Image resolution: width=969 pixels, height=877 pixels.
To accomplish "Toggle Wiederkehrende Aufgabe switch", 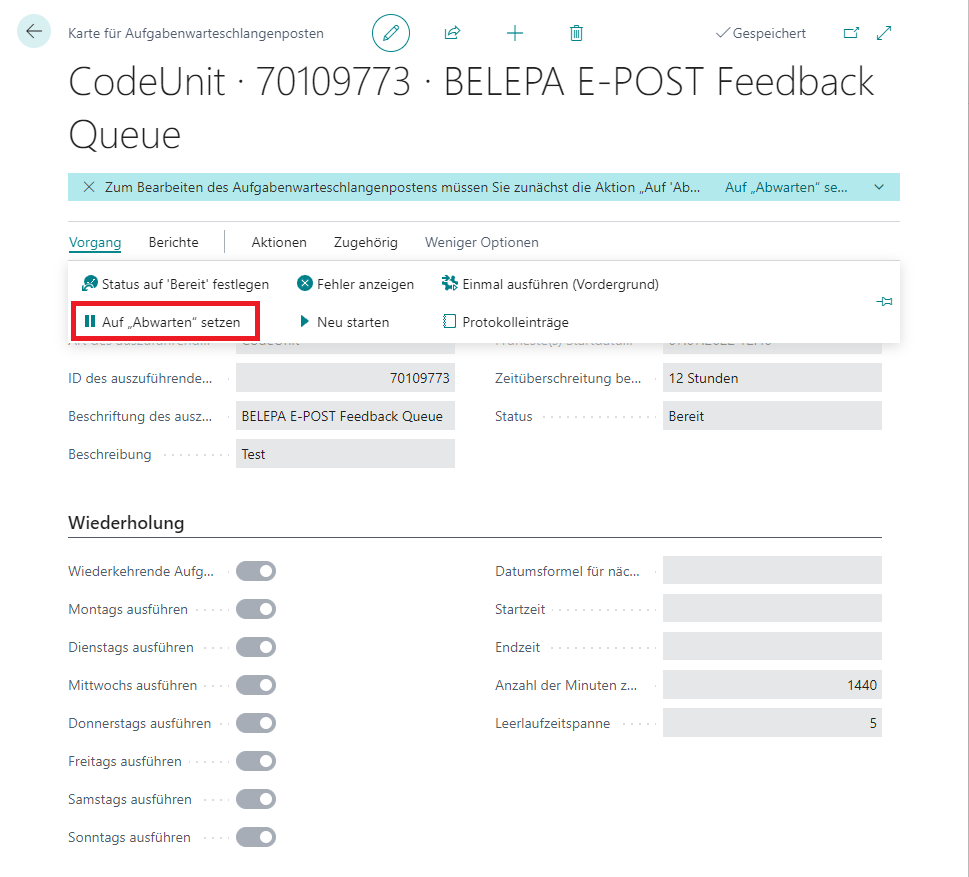I will [x=256, y=571].
